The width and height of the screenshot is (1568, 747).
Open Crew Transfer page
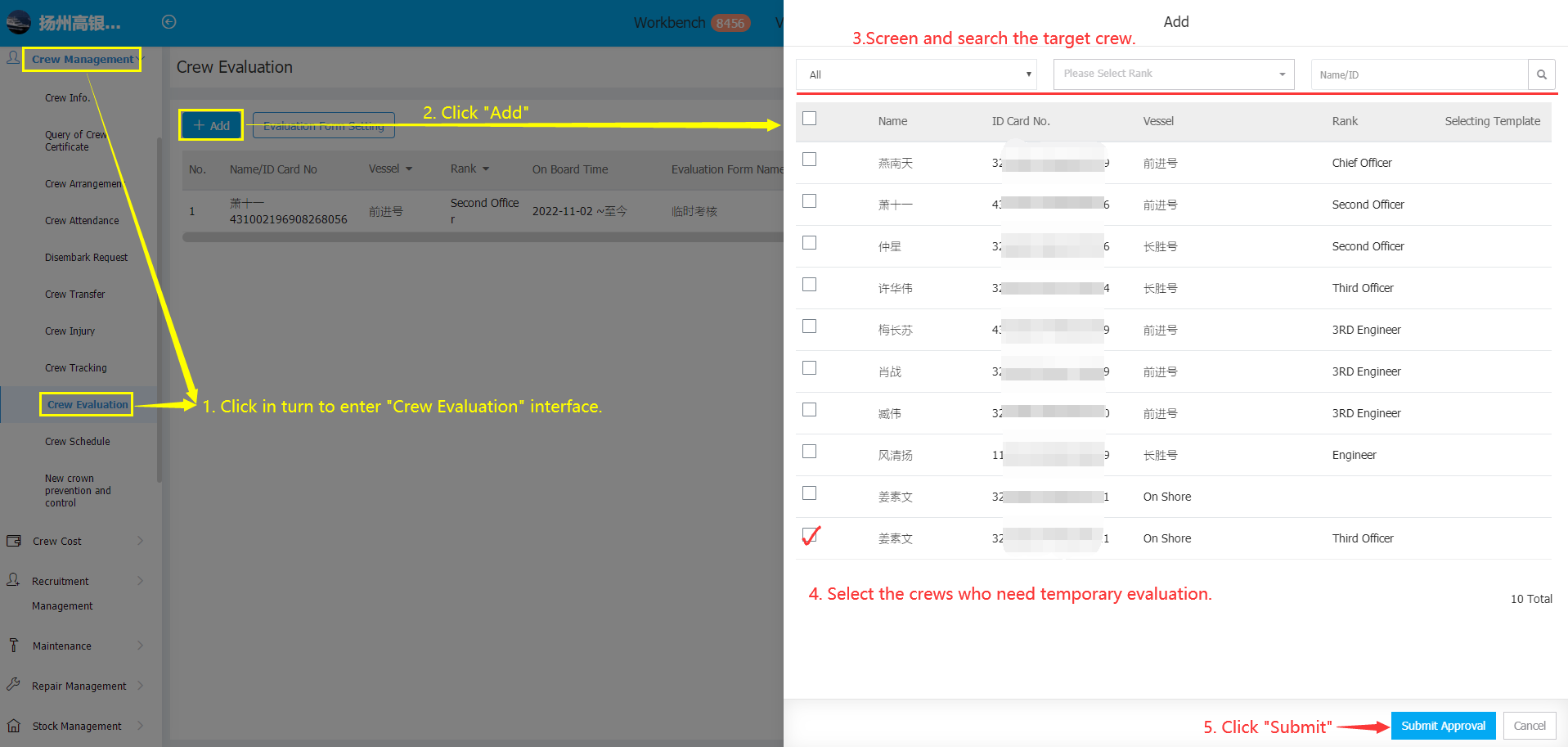click(x=74, y=295)
